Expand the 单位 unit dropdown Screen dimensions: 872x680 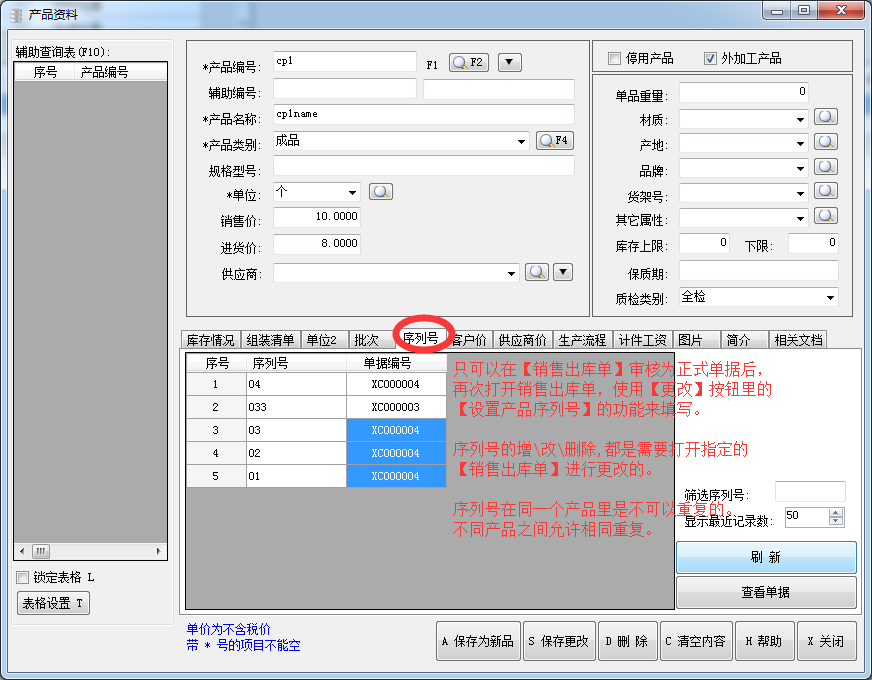point(352,193)
